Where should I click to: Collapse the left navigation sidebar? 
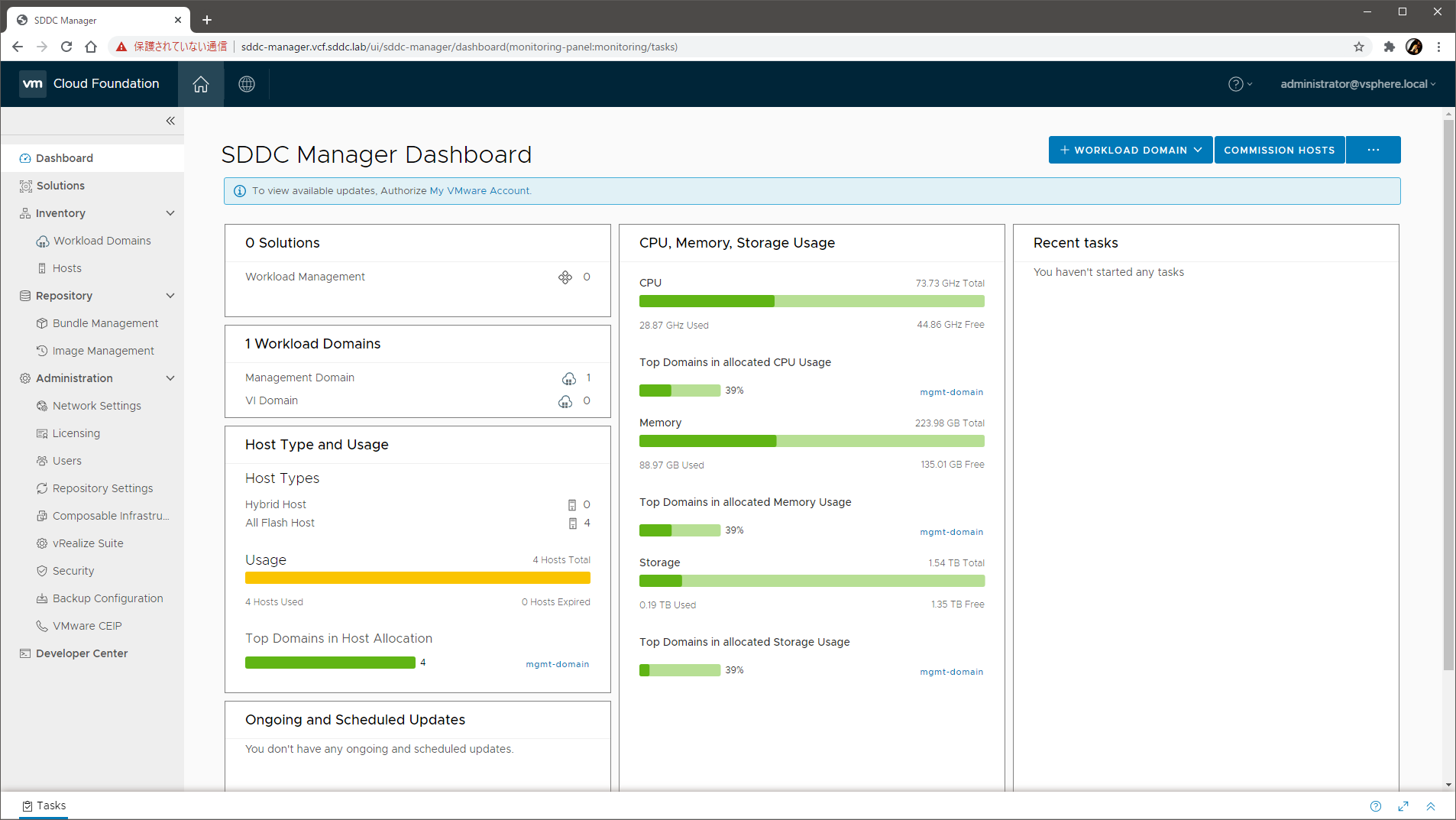coord(170,121)
